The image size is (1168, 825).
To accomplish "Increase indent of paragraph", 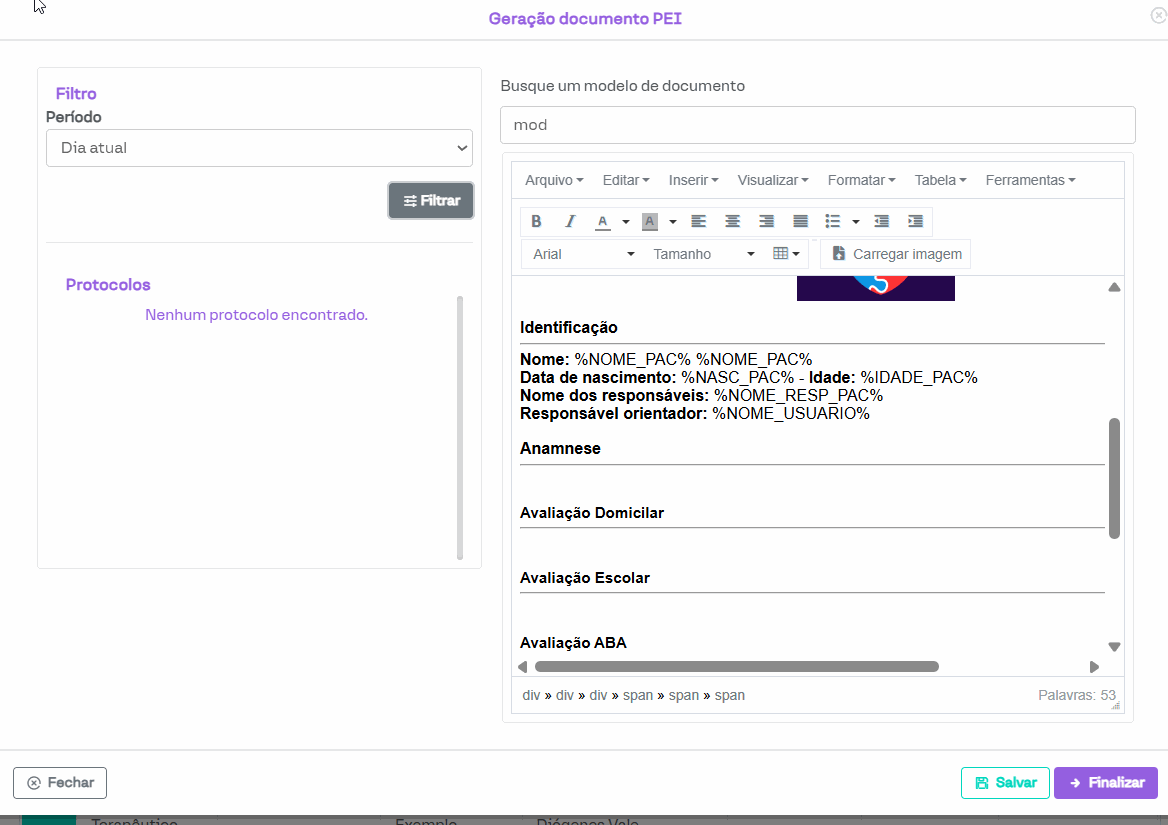I will 915,221.
